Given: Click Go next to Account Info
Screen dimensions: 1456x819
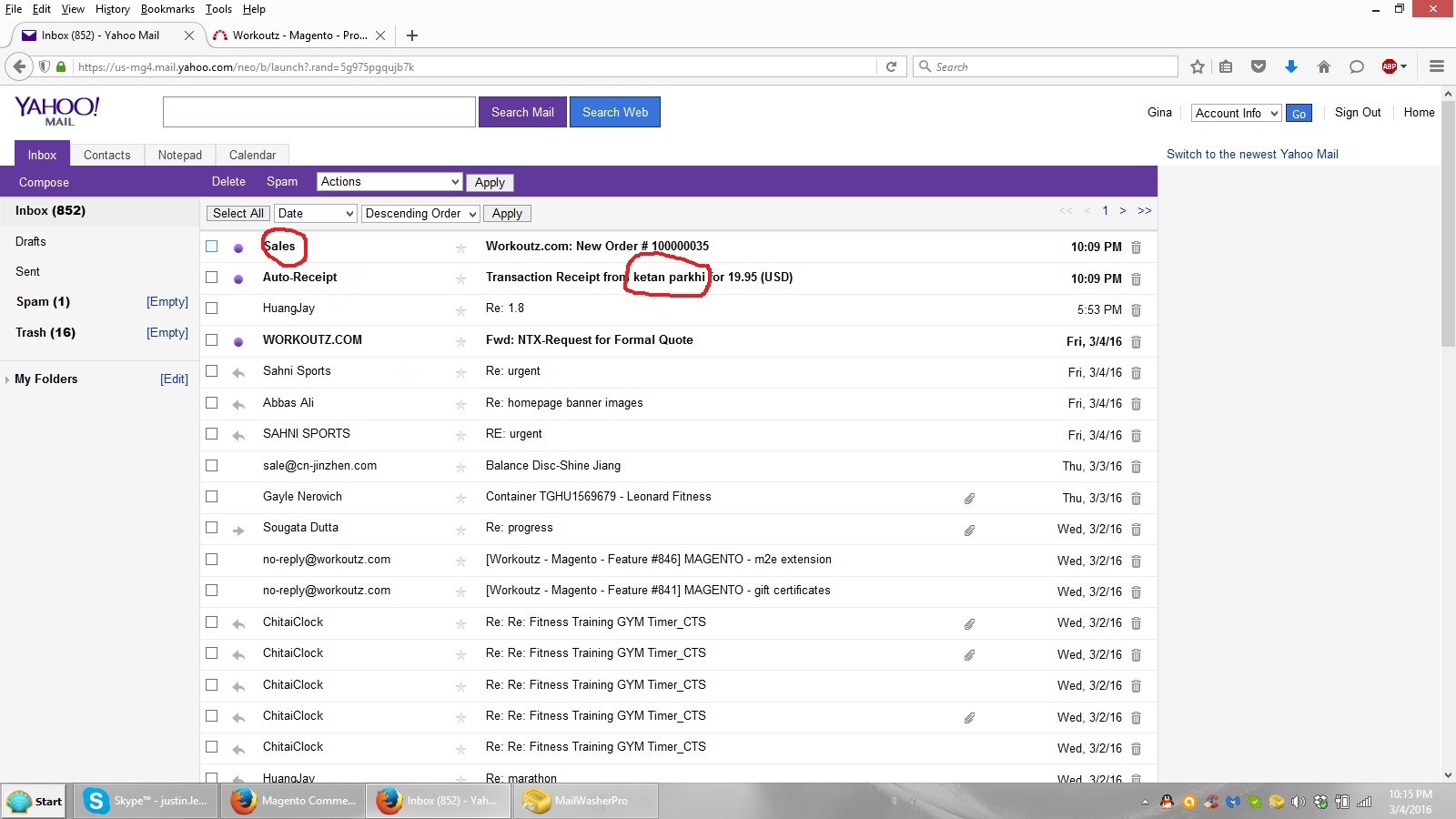Looking at the screenshot, I should tap(1299, 114).
